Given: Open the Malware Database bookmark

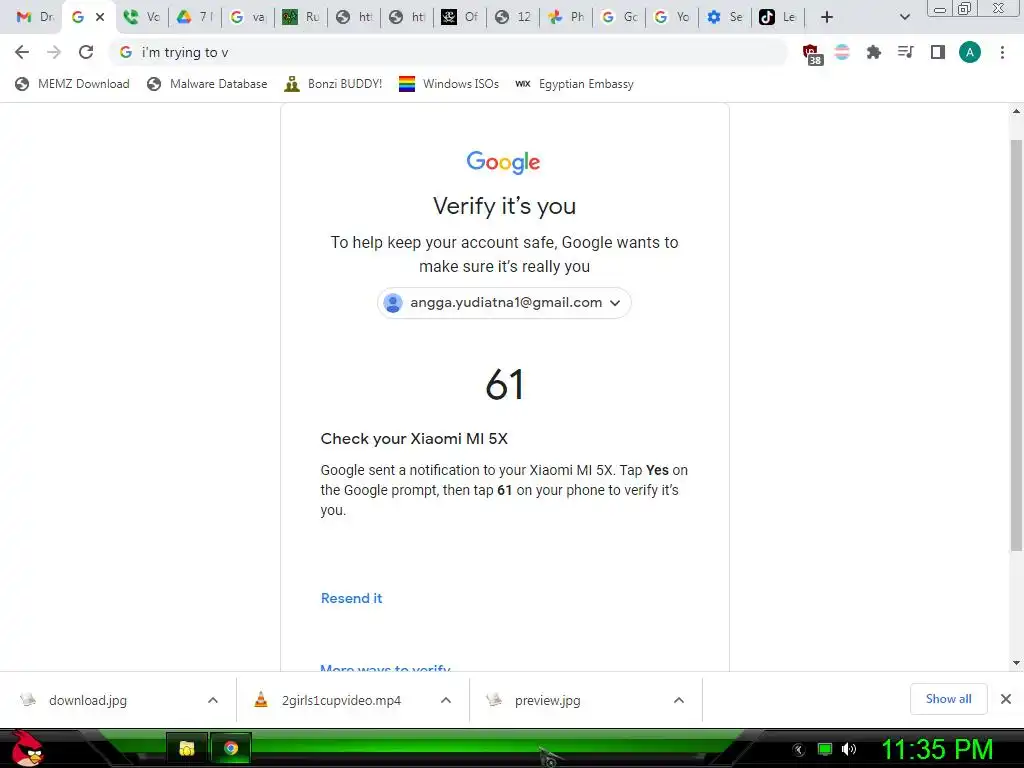Looking at the screenshot, I should [207, 84].
